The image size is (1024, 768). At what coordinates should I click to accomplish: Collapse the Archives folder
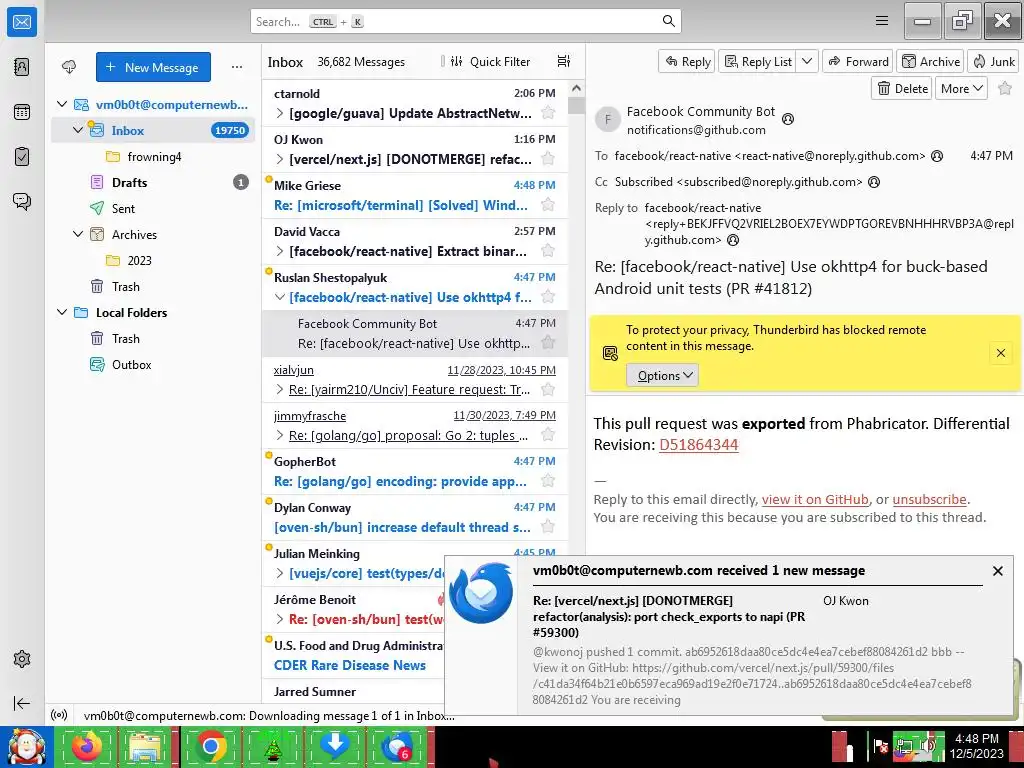[x=78, y=234]
